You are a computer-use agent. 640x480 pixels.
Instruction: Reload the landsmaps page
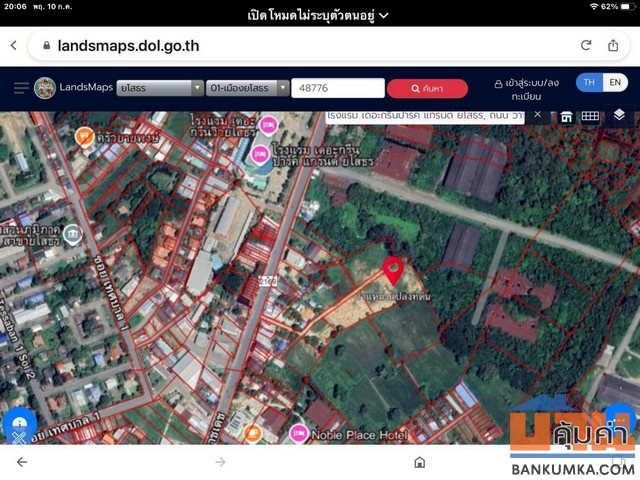(586, 45)
